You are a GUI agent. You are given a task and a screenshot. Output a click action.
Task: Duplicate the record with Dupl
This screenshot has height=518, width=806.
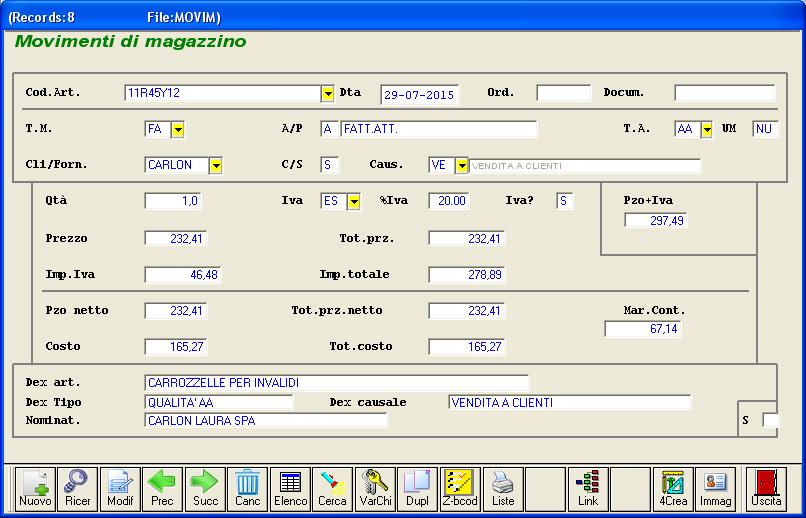pos(417,488)
